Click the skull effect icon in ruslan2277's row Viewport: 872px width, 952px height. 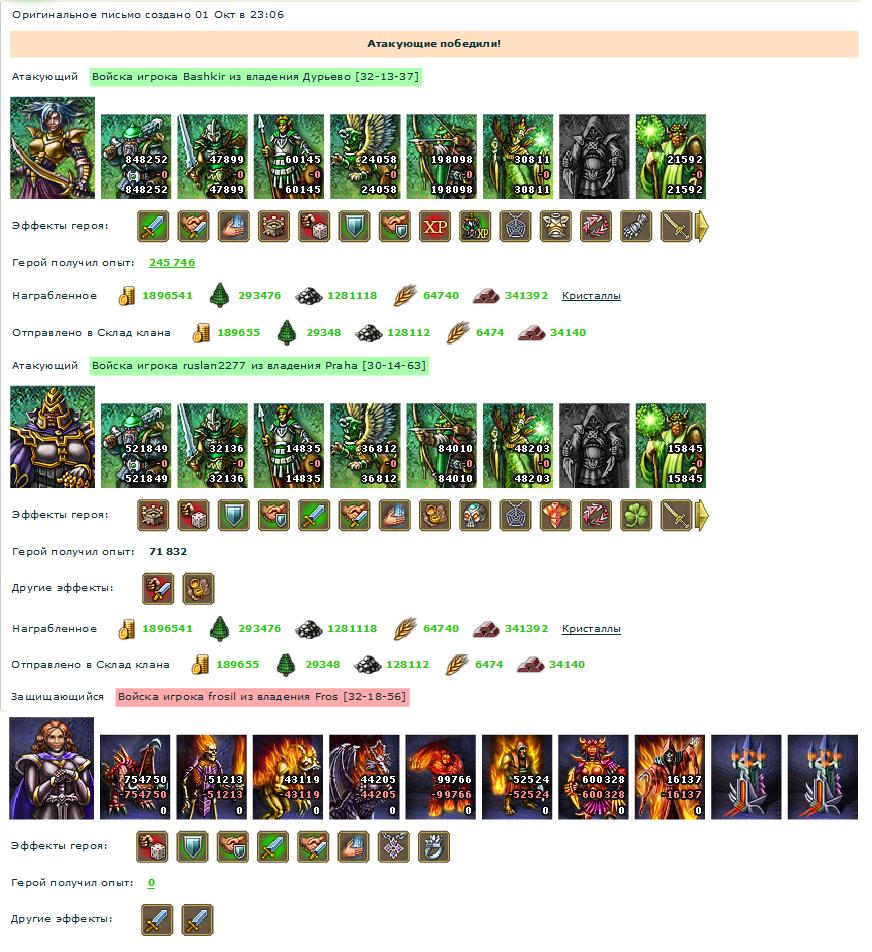[475, 515]
